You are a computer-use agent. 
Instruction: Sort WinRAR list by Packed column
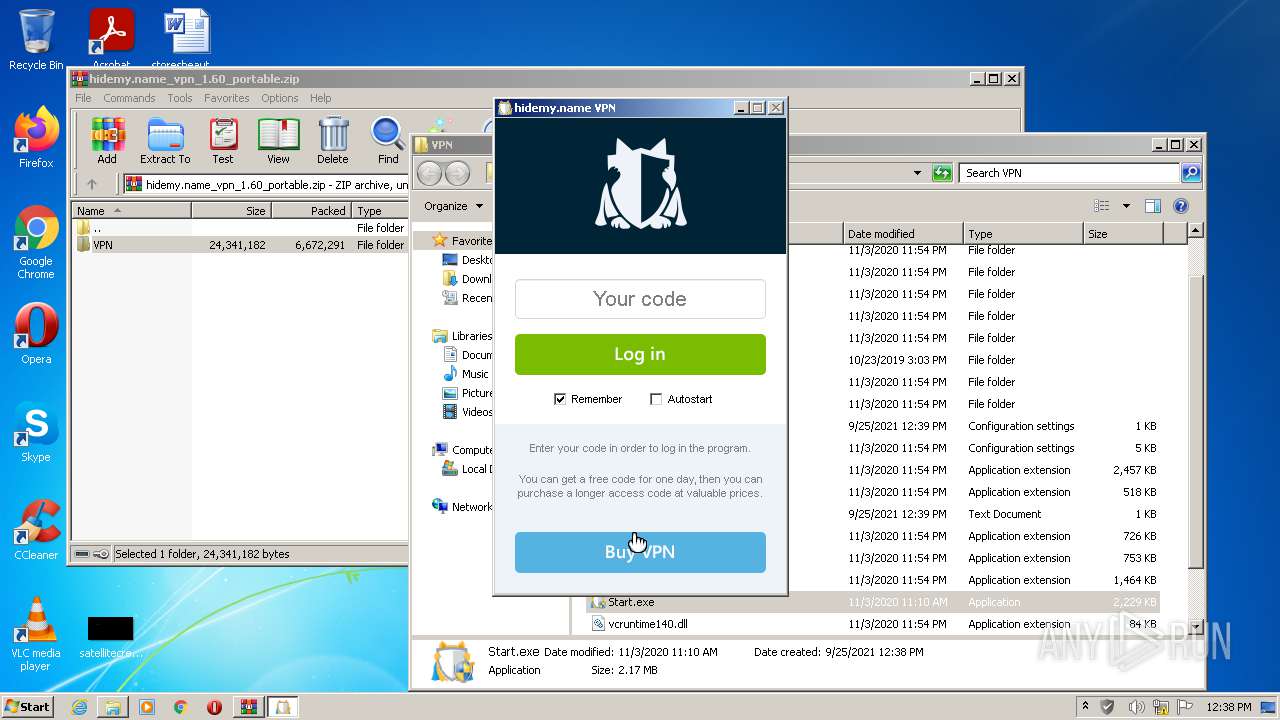310,211
